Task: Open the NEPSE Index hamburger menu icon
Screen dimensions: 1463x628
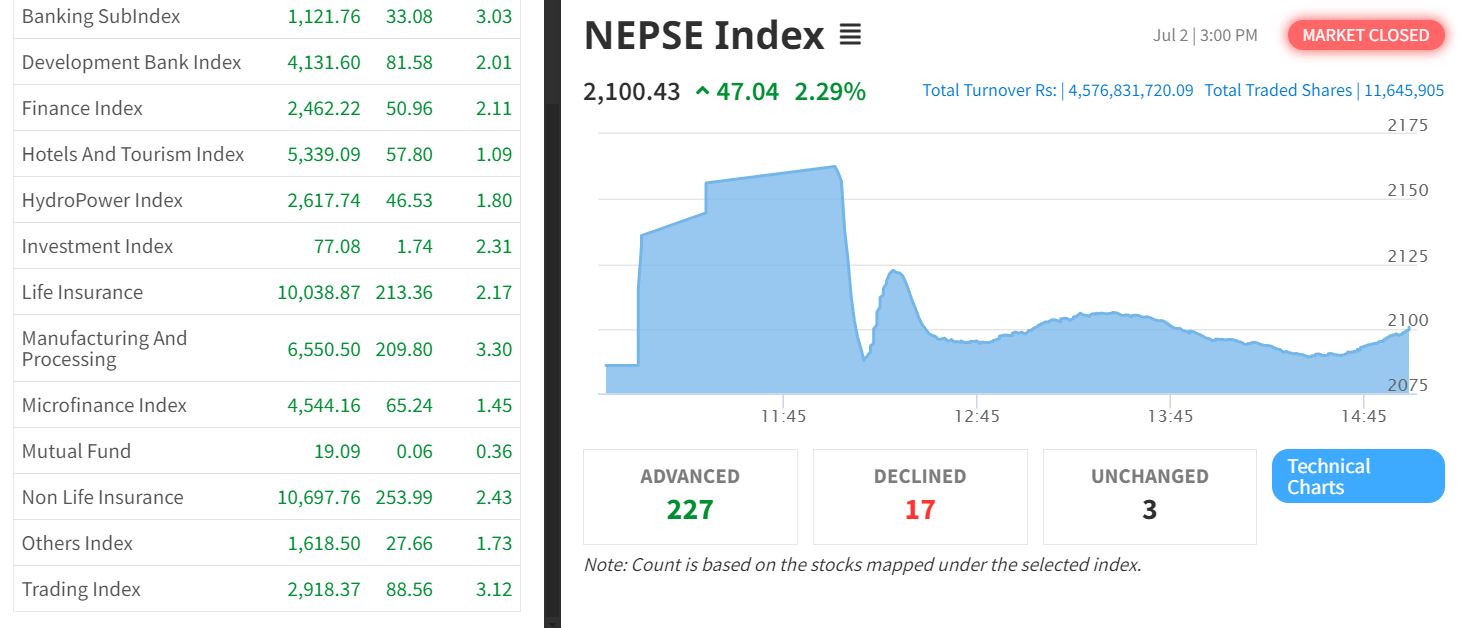Action: [x=849, y=36]
